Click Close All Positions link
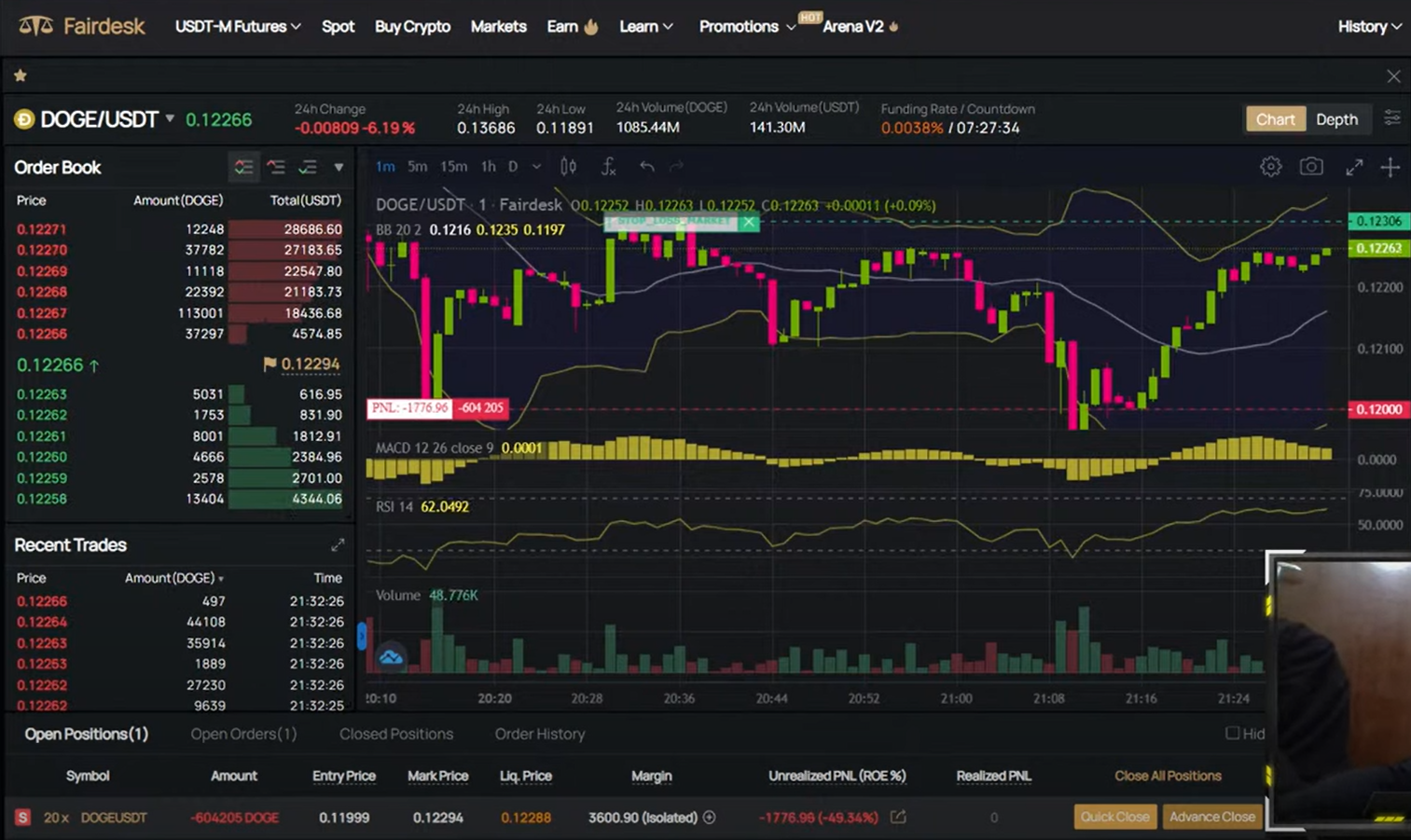This screenshot has width=1411, height=840. (1168, 776)
